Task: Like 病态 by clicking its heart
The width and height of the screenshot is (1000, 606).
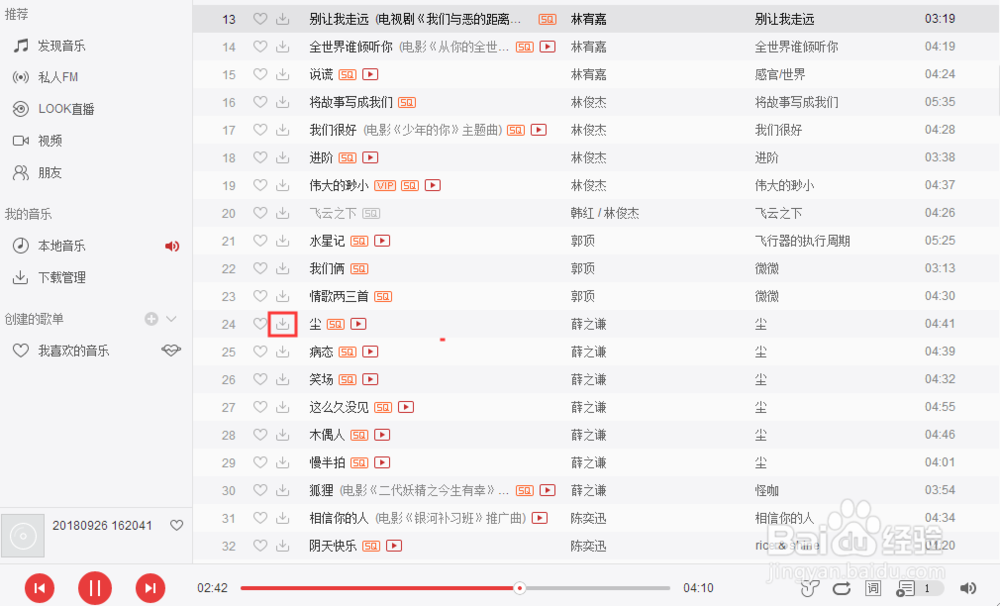Action: [259, 351]
